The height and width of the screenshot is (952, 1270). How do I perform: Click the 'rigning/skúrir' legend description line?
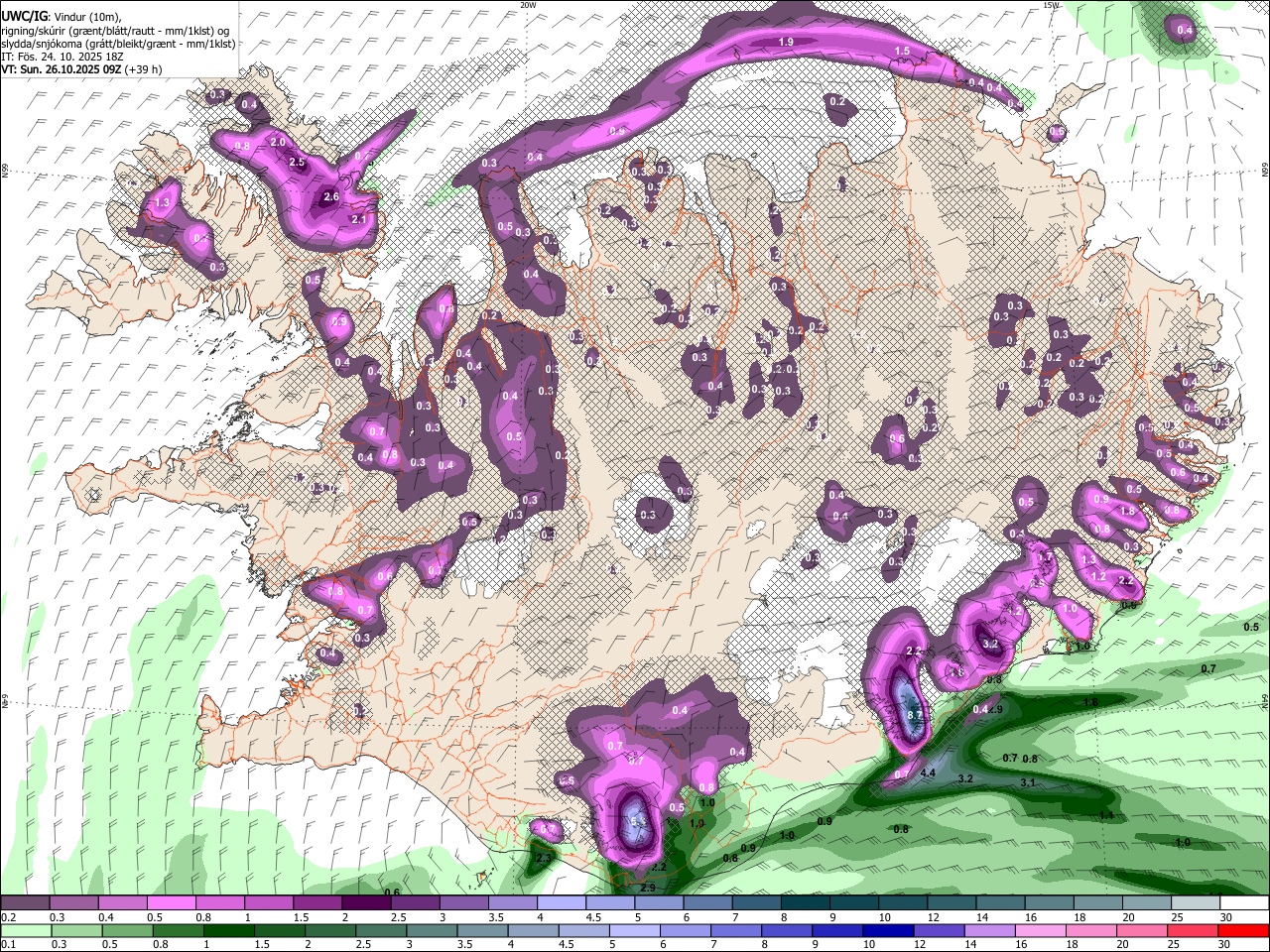click(115, 31)
